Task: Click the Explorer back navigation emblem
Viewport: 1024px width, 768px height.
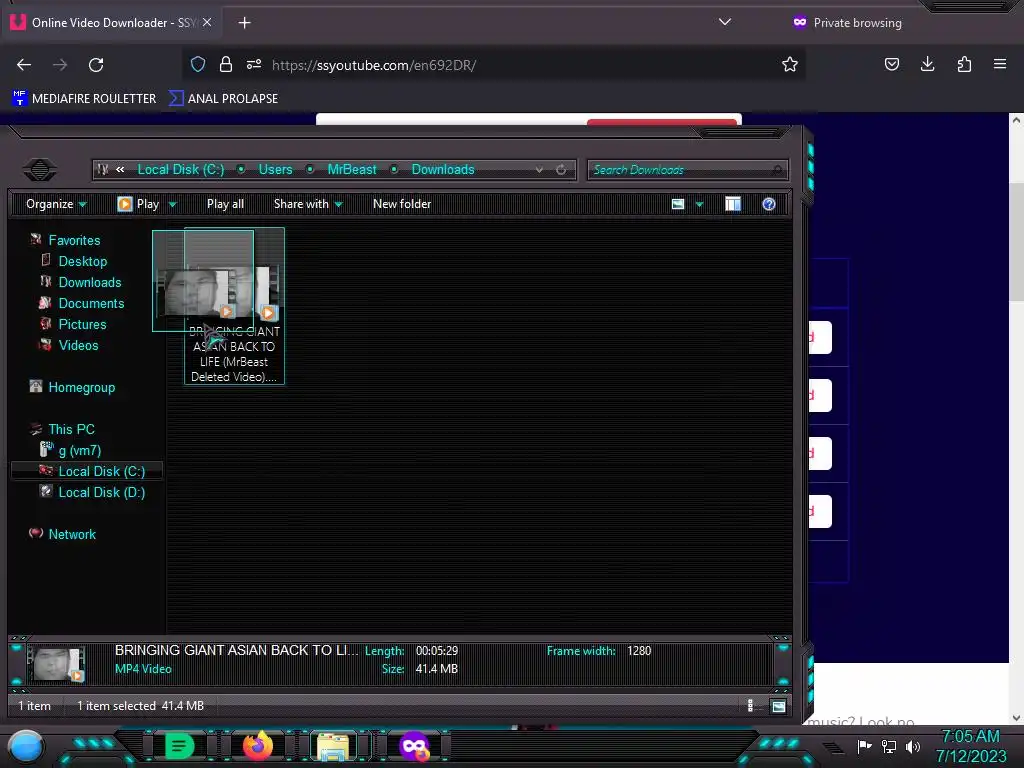Action: [x=40, y=170]
